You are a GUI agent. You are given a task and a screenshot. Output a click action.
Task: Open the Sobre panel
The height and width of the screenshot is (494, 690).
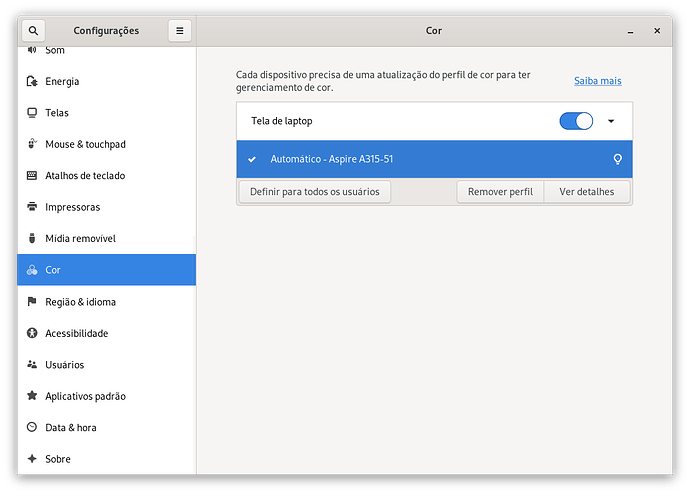(106, 459)
